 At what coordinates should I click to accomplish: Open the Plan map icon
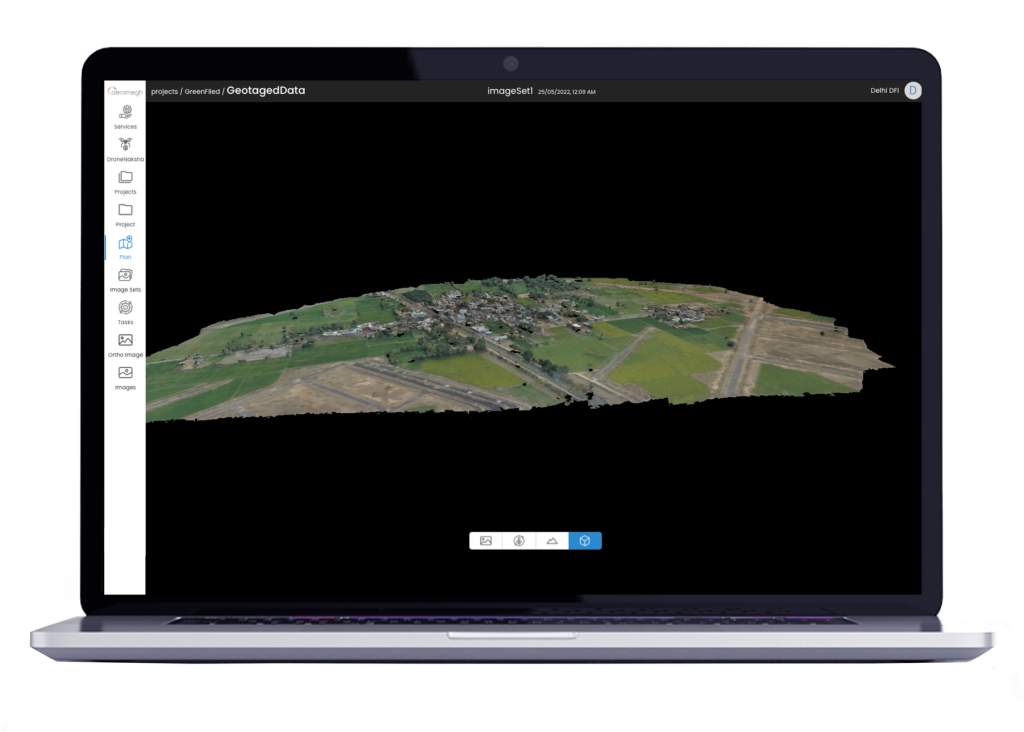125,244
